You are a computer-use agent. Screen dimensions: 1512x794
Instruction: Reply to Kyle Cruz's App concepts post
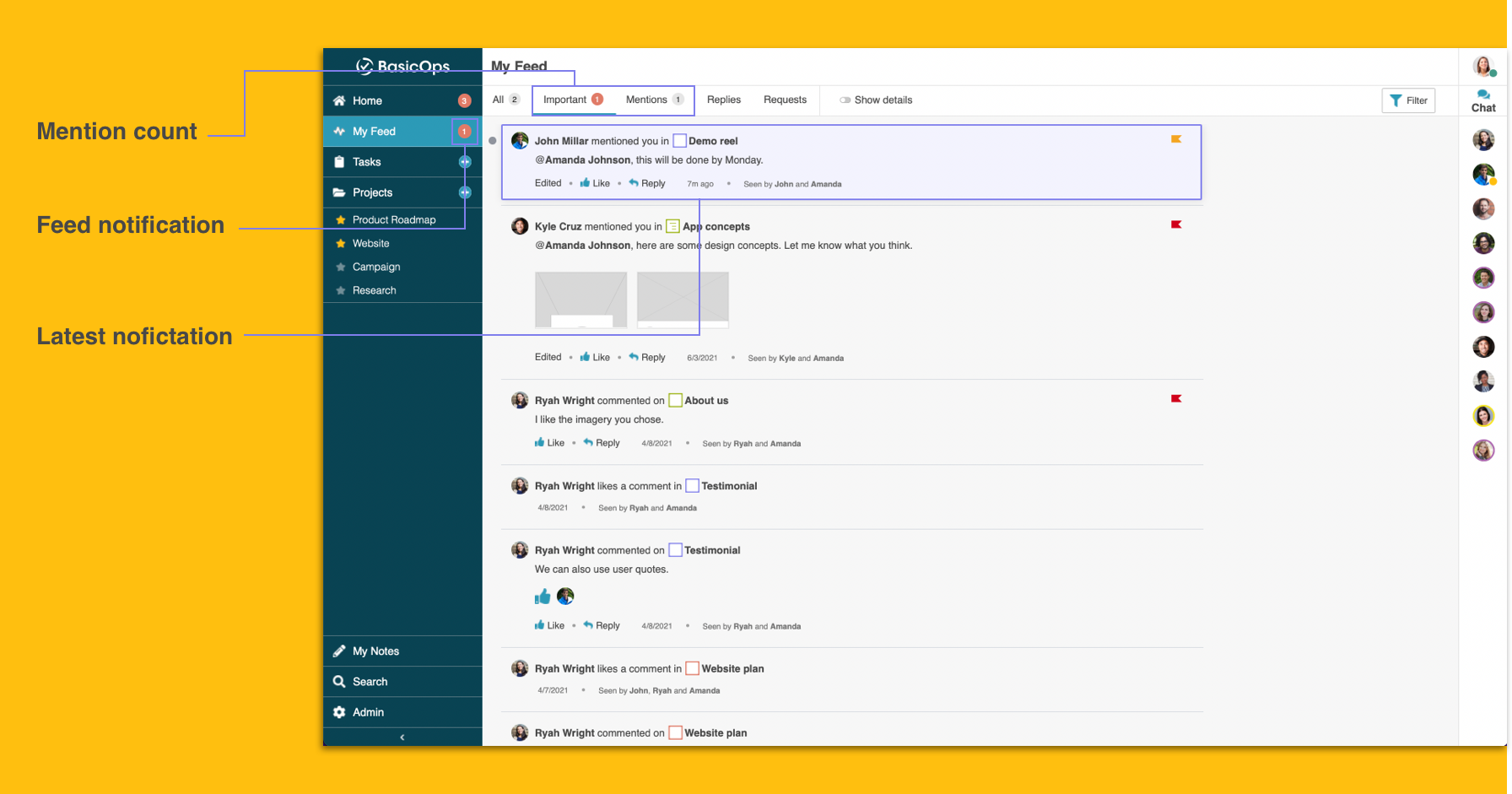[647, 358]
